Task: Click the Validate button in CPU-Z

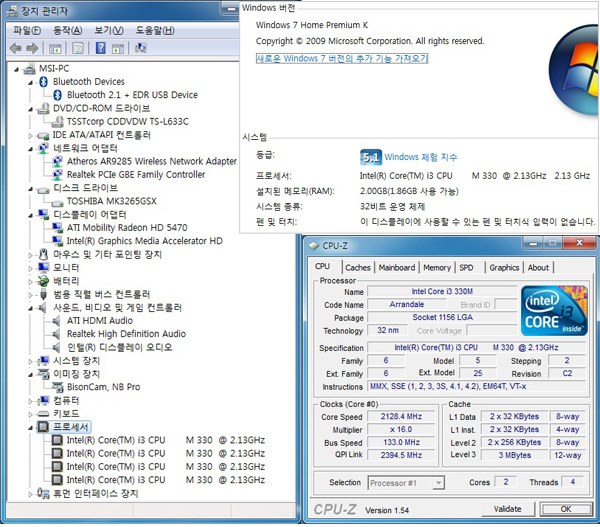Action: pyautogui.click(x=507, y=509)
